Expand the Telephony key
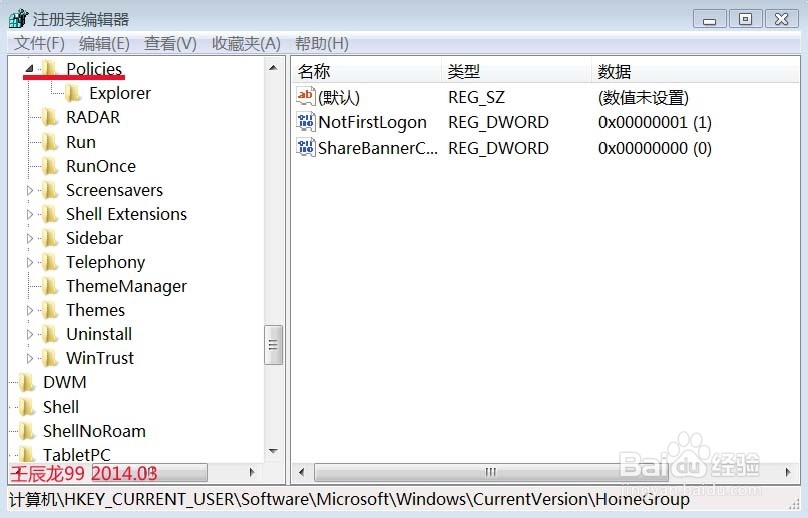This screenshot has height=518, width=808. click(29, 262)
